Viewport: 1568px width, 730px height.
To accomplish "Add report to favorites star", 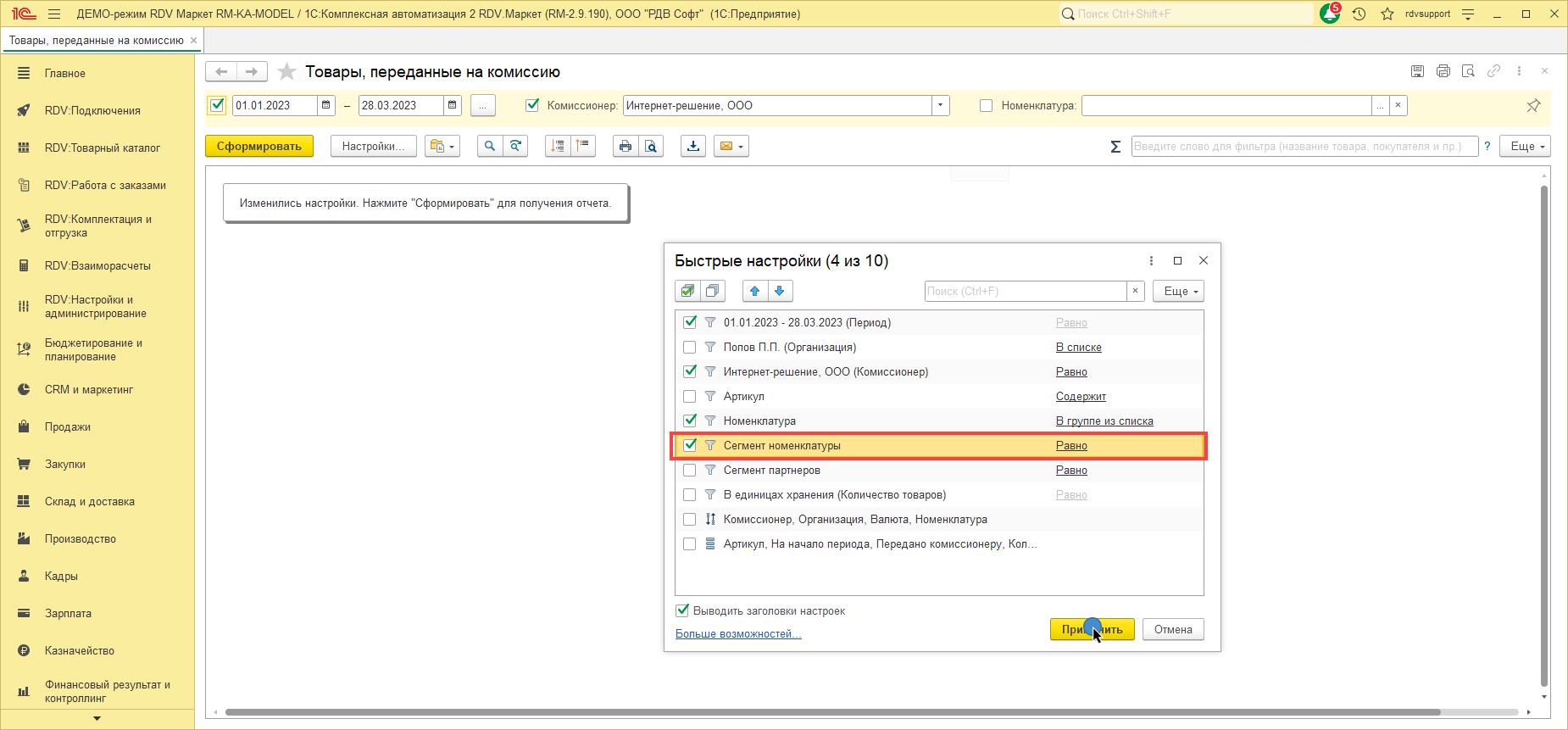I will point(287,72).
